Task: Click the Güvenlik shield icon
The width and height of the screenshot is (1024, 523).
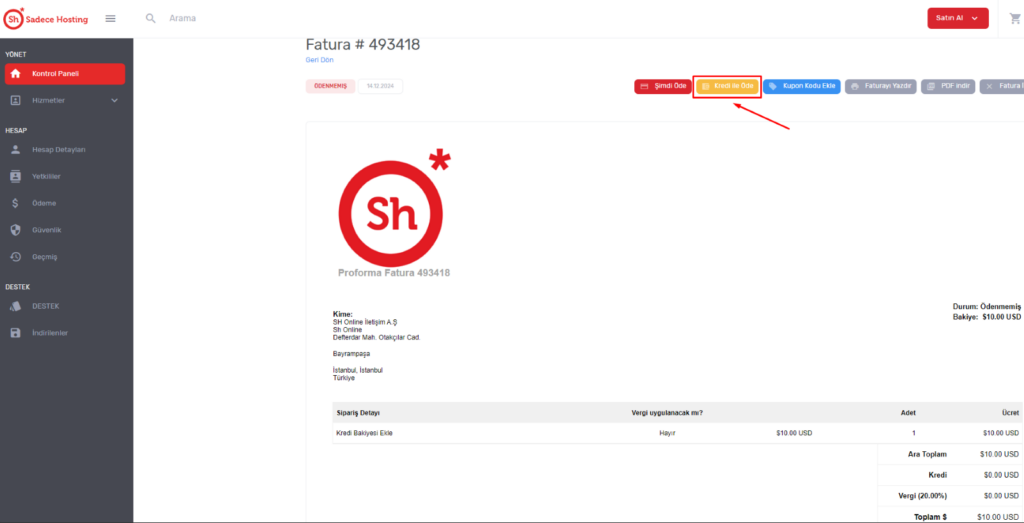Action: pos(16,230)
